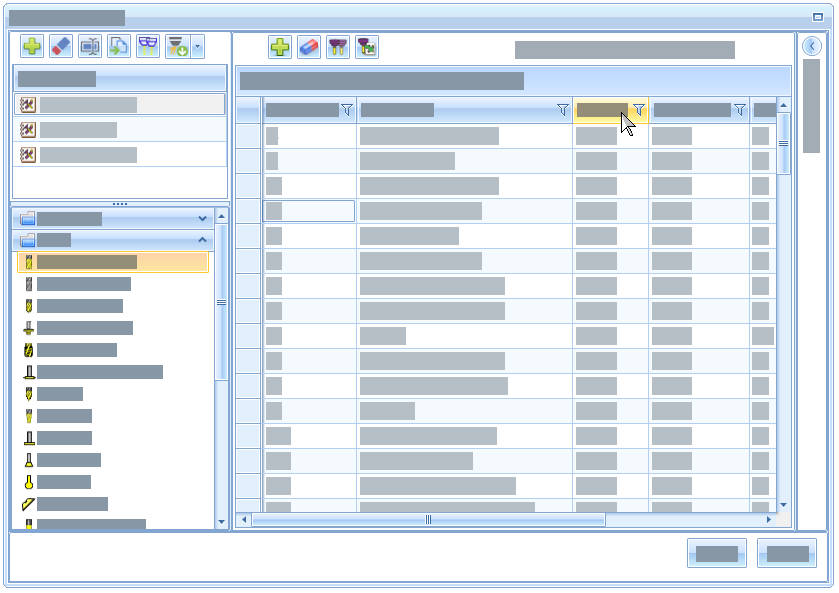Open dropdown arrow beside left toolbar import icon
Image resolution: width=839 pixels, height=593 pixels.
pyautogui.click(x=197, y=46)
